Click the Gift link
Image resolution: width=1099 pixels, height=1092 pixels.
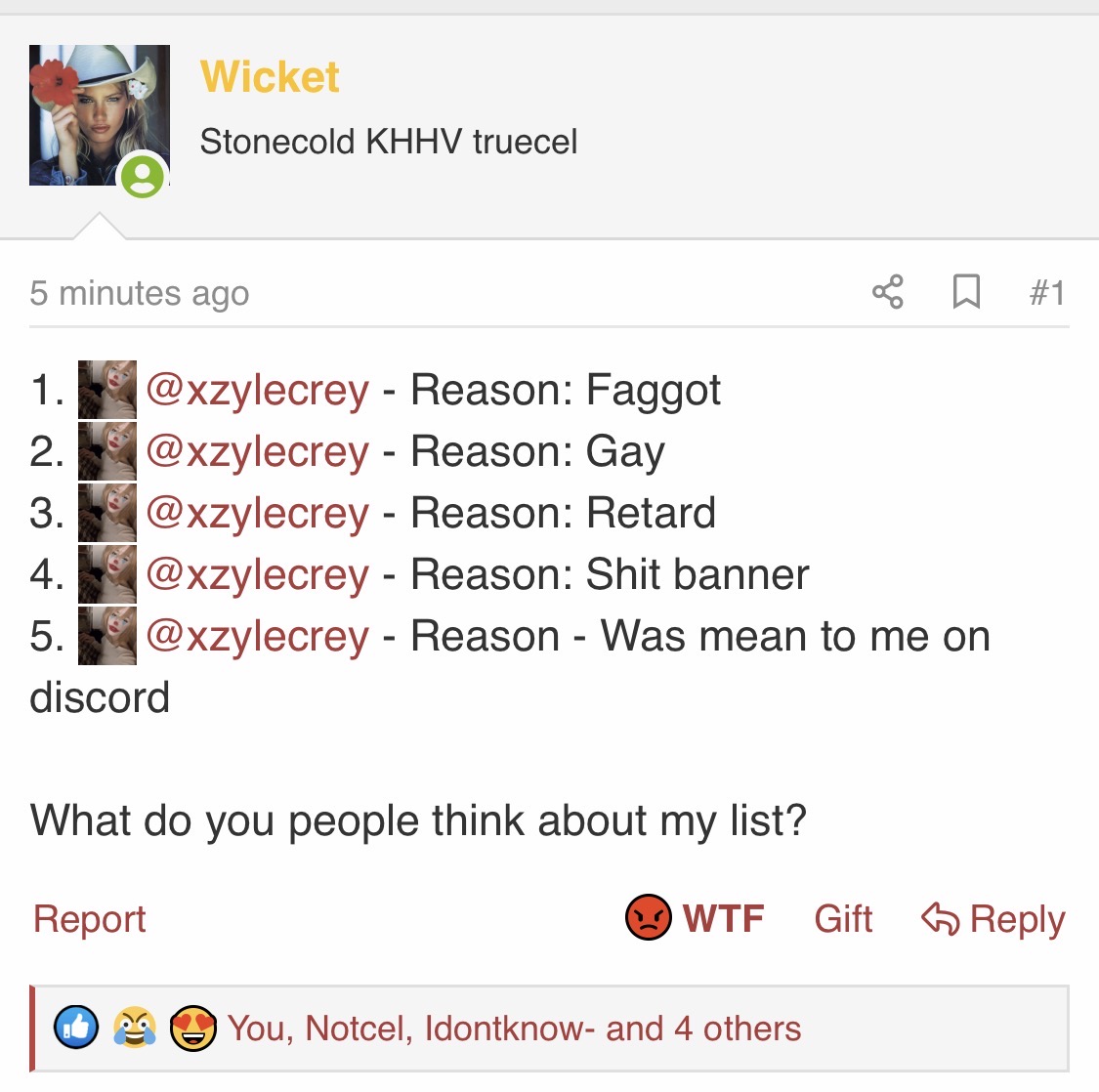click(843, 918)
